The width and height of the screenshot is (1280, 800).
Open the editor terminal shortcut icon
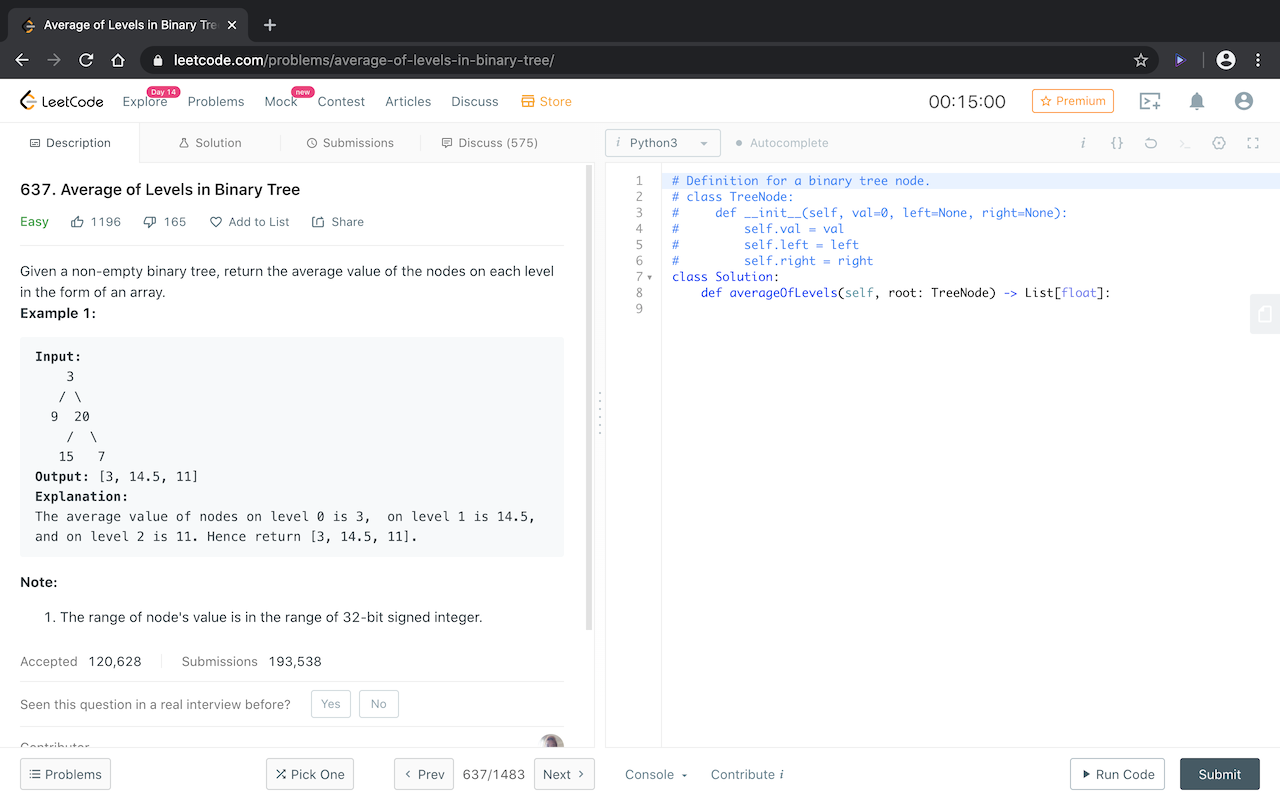click(x=1185, y=143)
